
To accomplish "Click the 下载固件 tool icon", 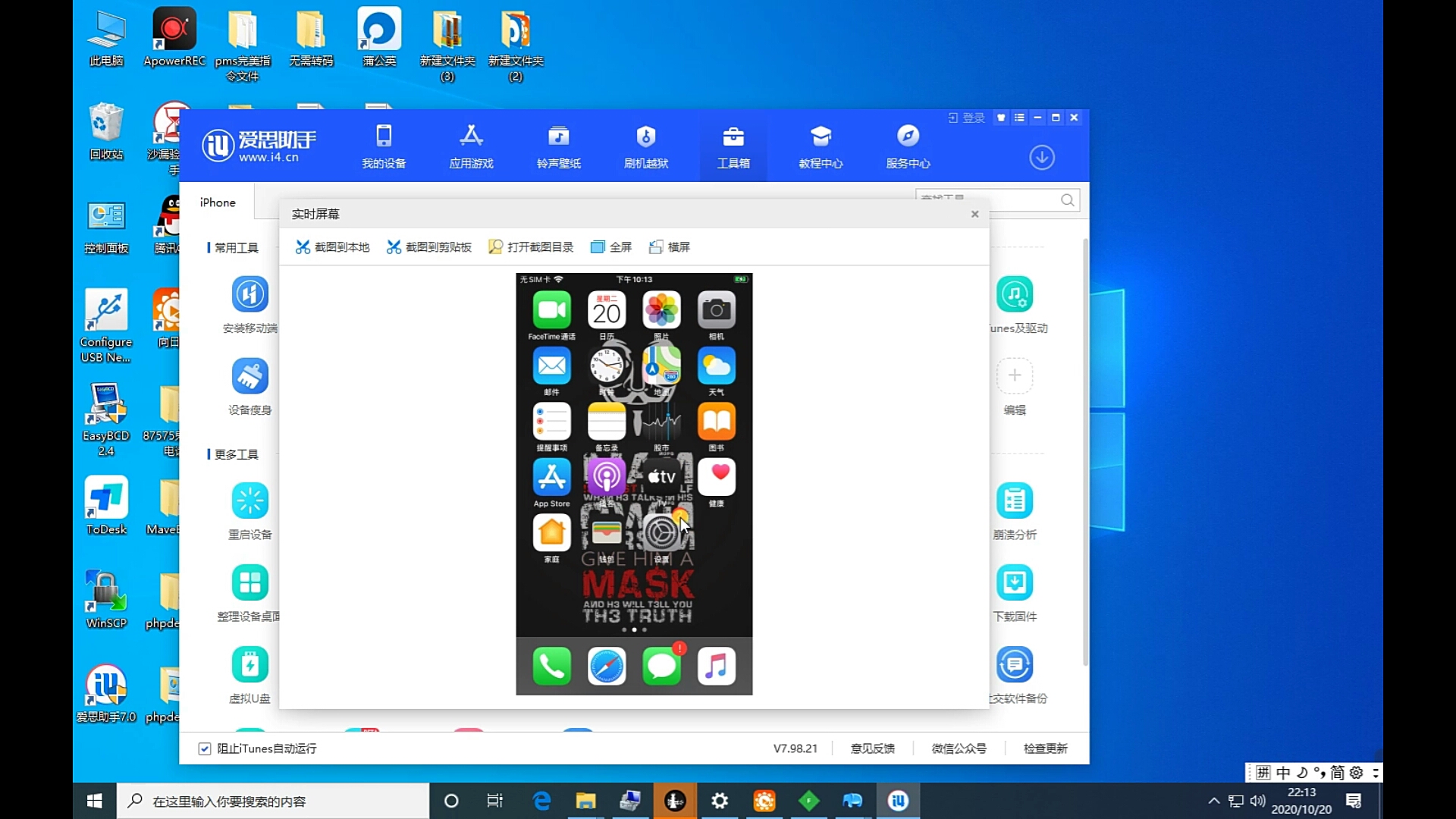I will coord(1015,582).
